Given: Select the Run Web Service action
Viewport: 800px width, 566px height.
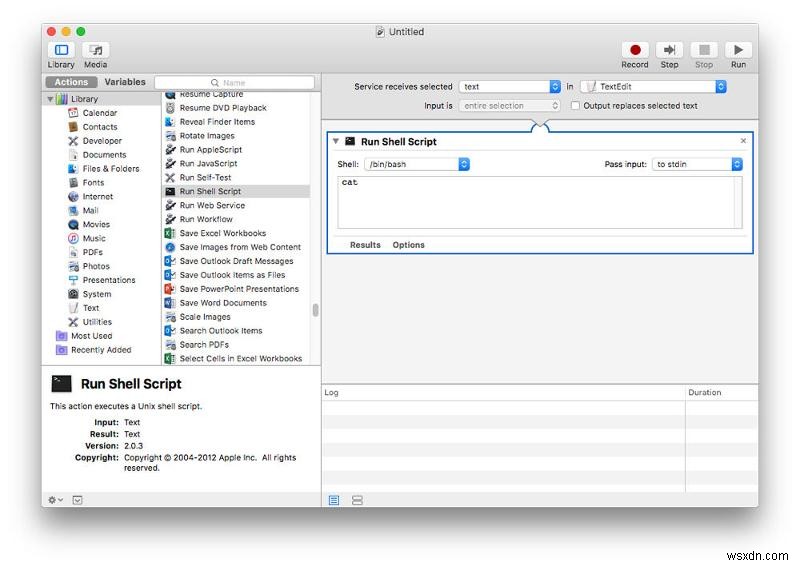Looking at the screenshot, I should [212, 205].
